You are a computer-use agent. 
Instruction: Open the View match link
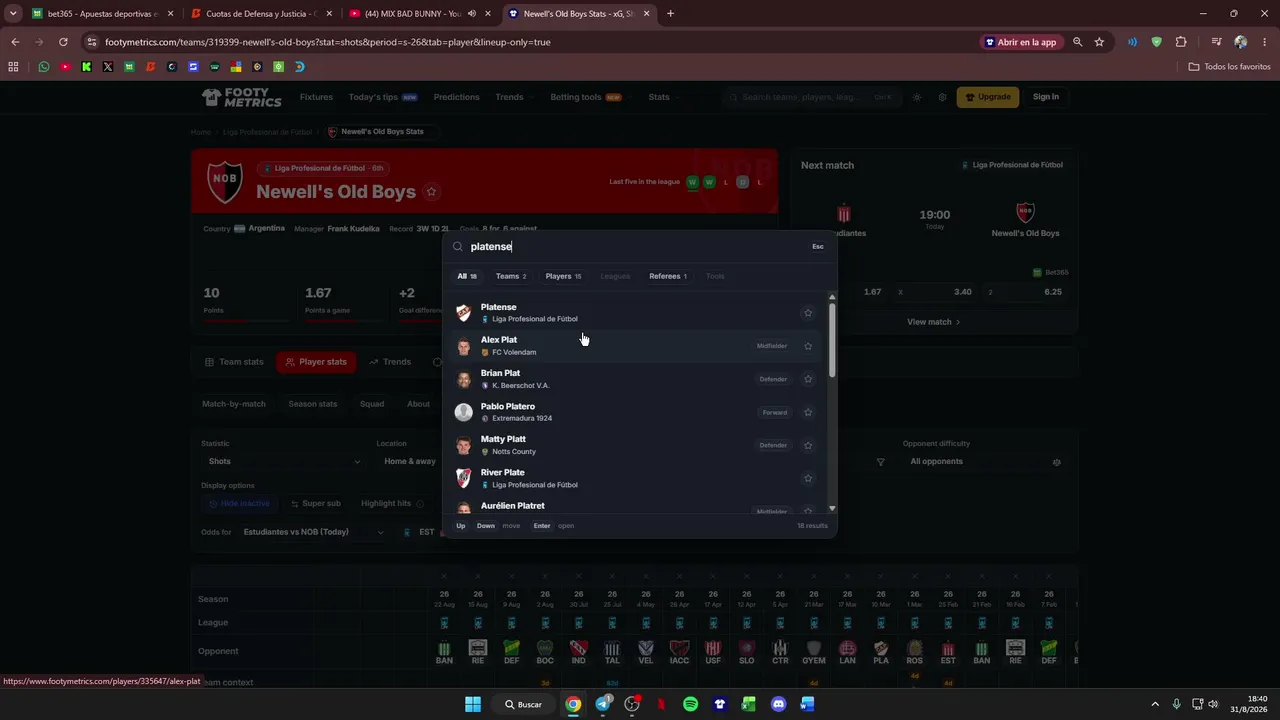click(933, 322)
